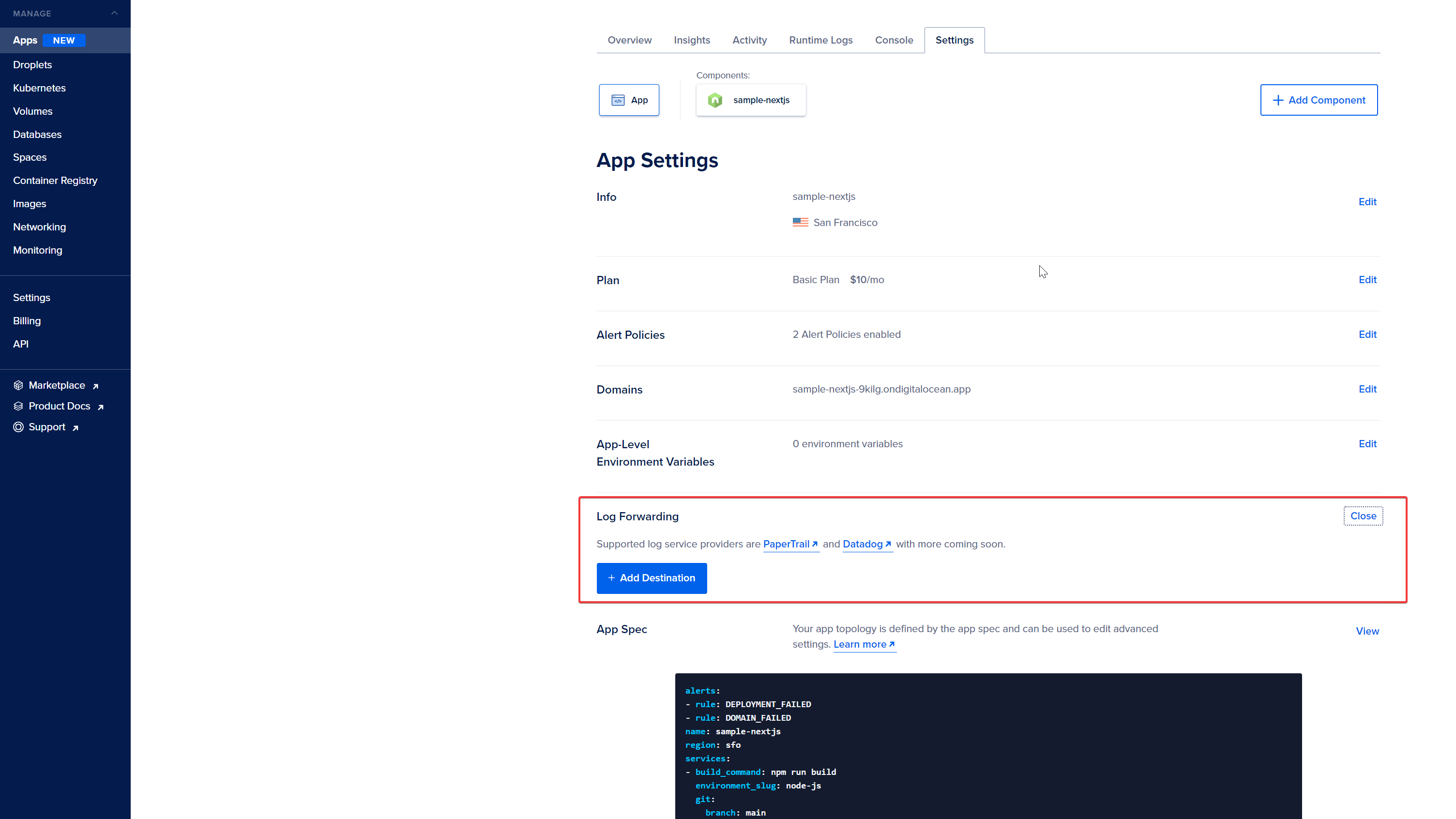Select the App component icon

(x=618, y=100)
